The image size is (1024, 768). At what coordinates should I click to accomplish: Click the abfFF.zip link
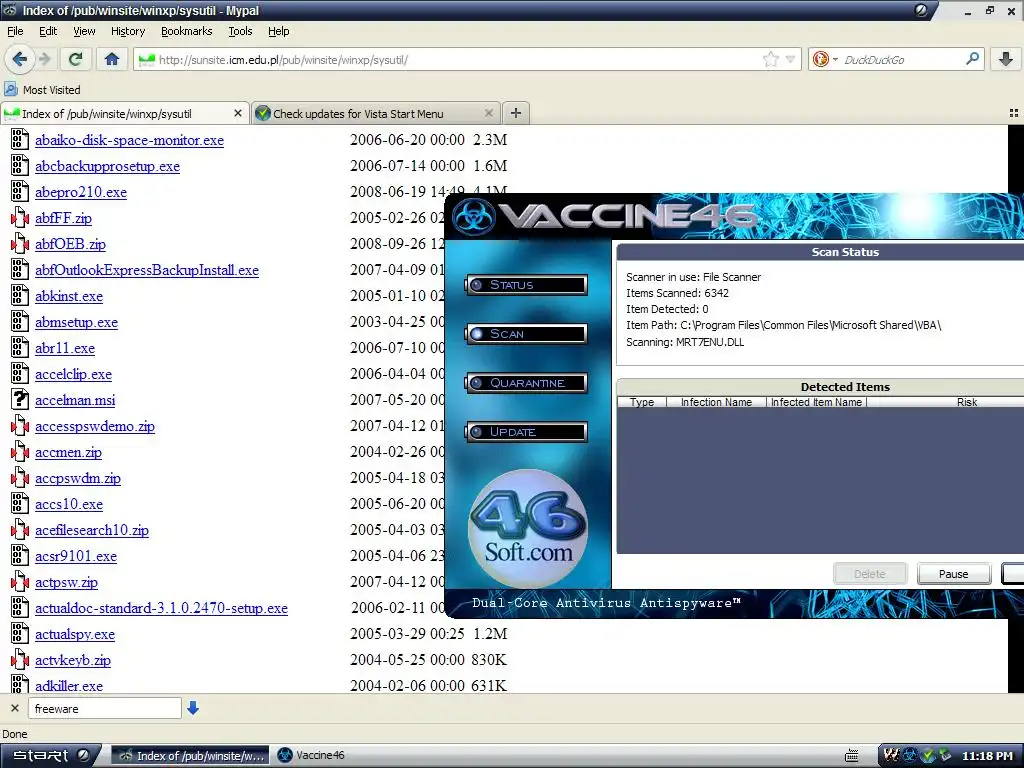click(63, 218)
